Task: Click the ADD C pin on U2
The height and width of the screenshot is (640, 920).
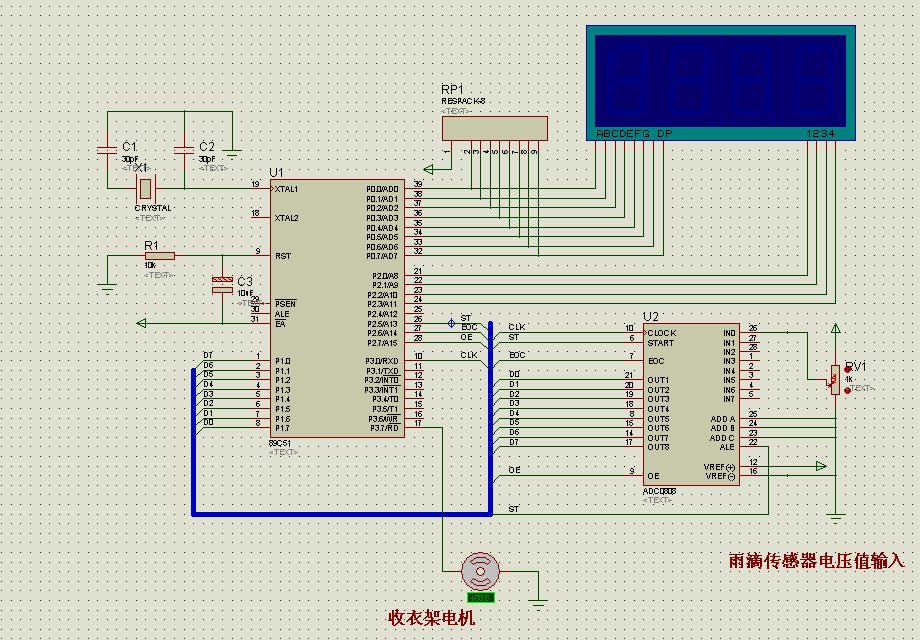Action: click(x=722, y=438)
